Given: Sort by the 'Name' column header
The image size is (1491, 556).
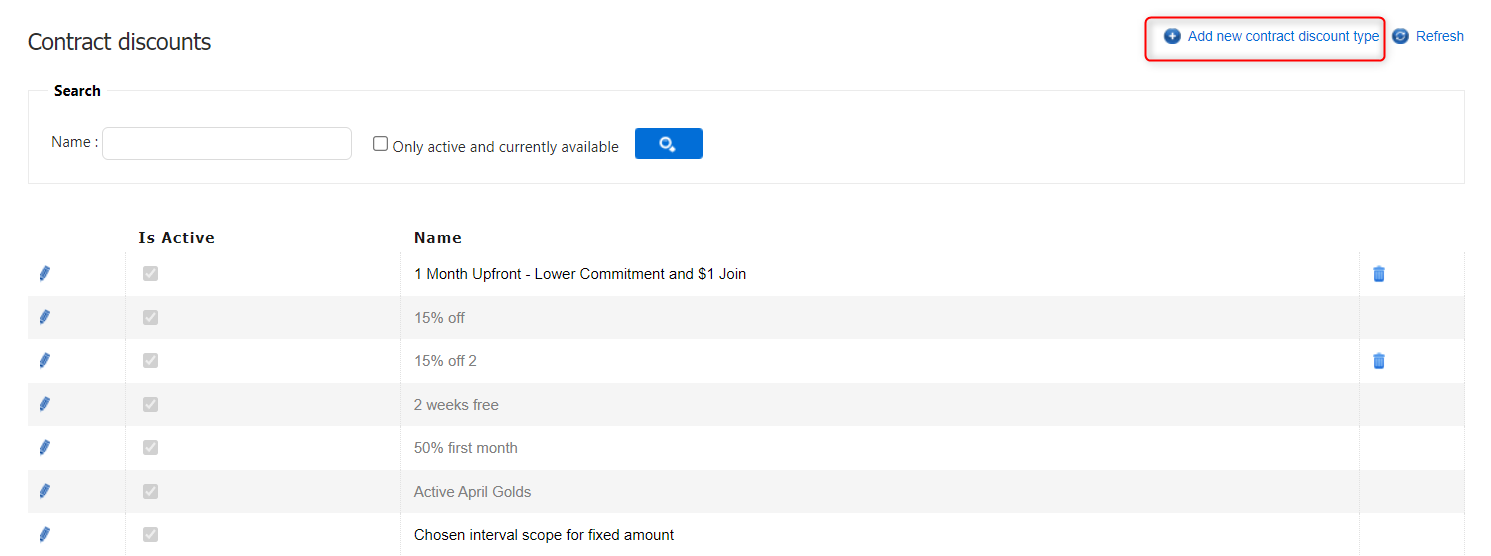Looking at the screenshot, I should click(x=438, y=238).
